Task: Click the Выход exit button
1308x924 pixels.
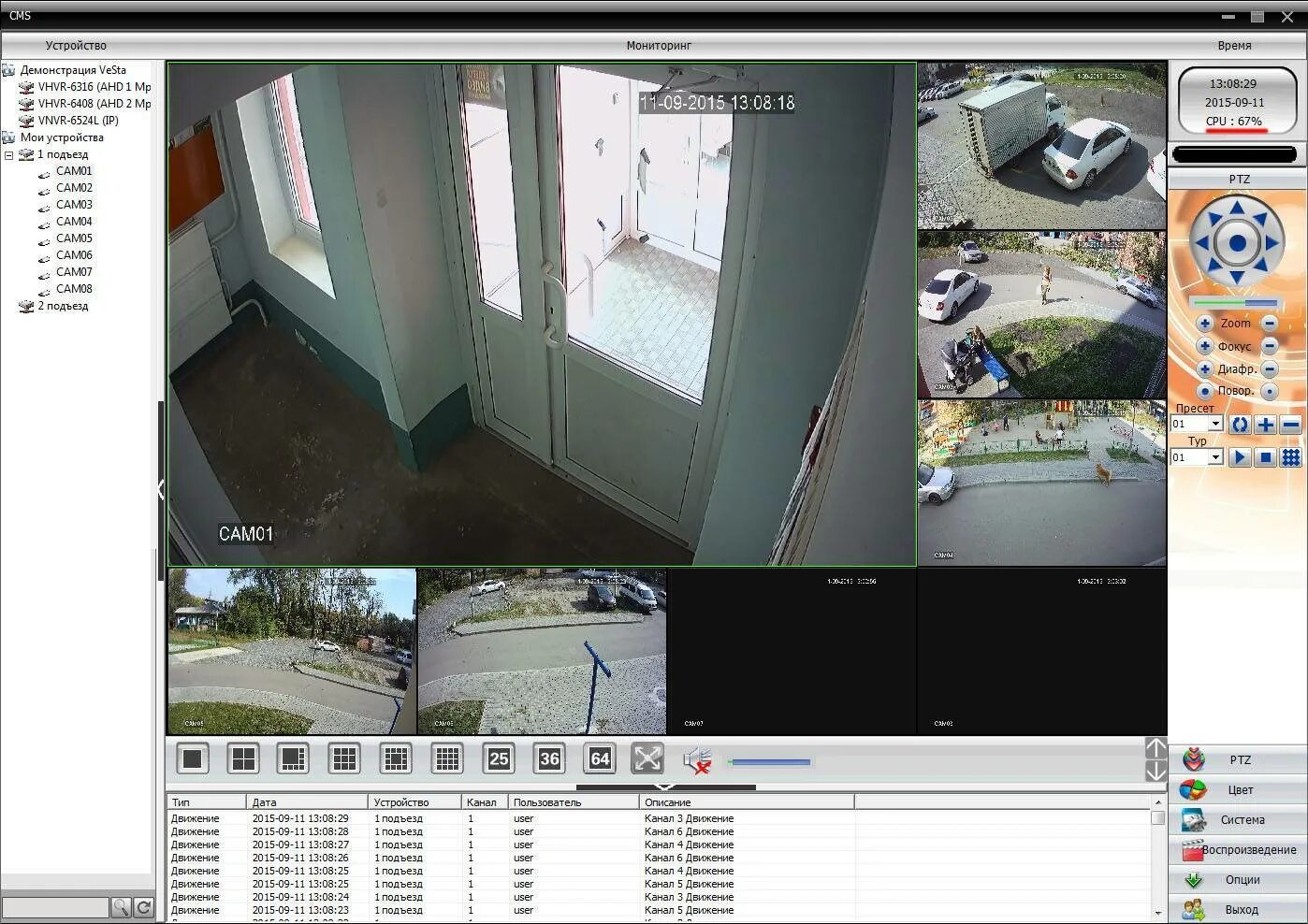Action: pos(1238,910)
